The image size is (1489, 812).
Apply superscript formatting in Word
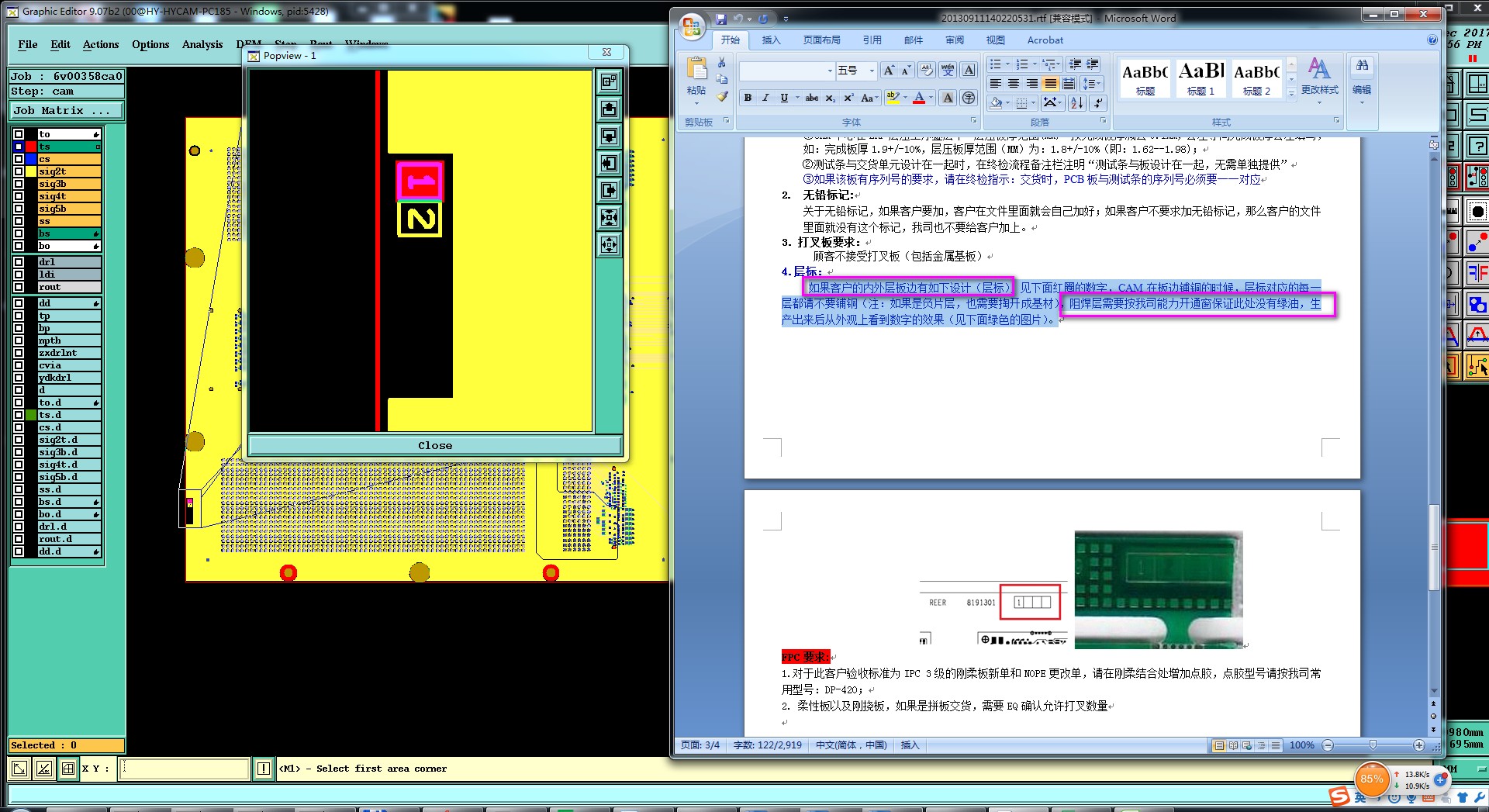pyautogui.click(x=848, y=98)
